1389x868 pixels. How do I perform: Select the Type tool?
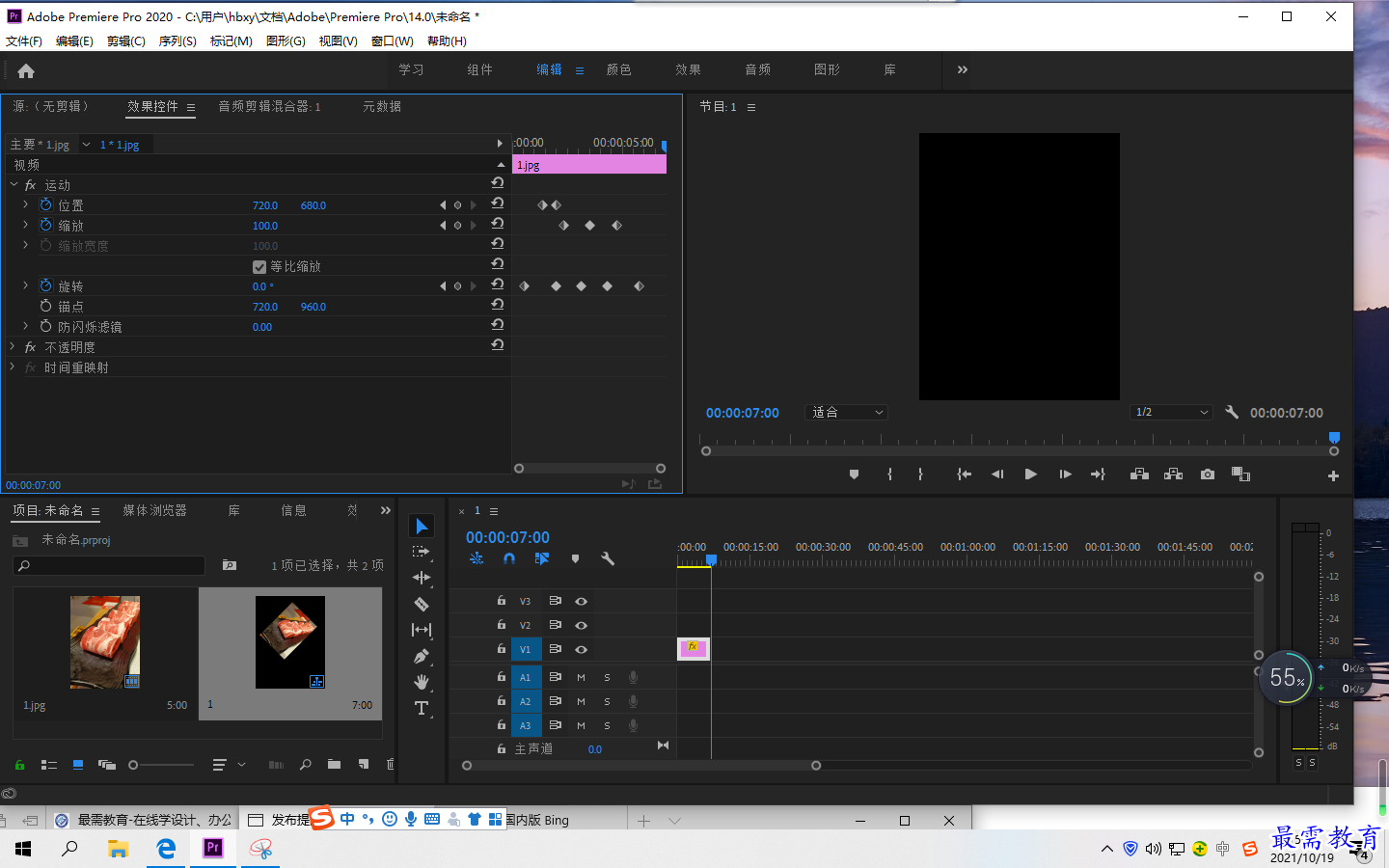point(422,708)
